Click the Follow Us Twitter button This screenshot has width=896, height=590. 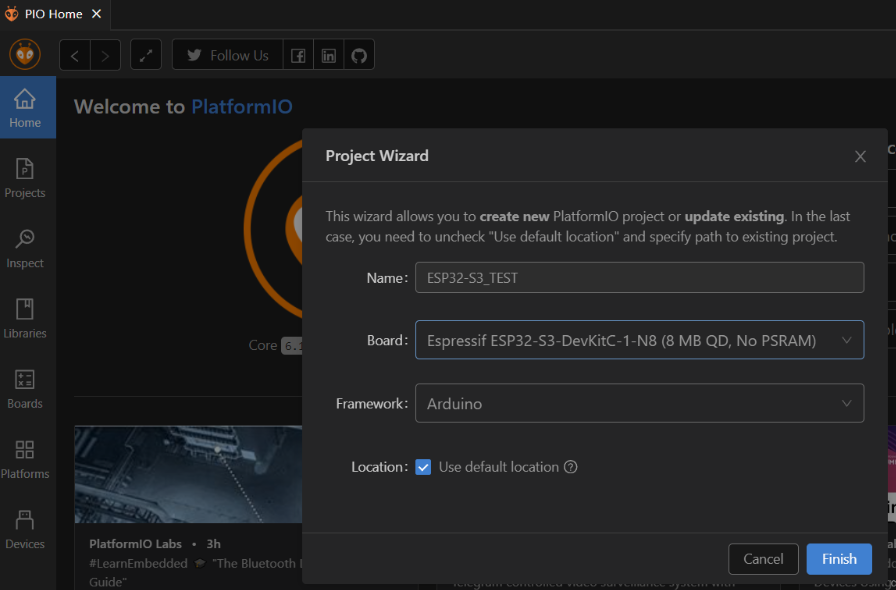tap(228, 55)
